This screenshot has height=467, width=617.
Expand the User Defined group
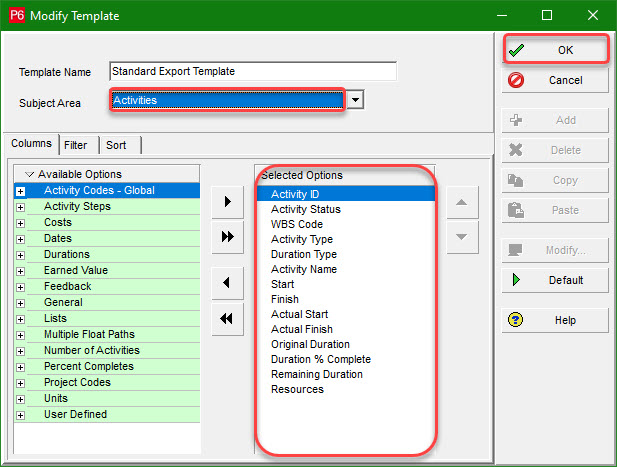20,415
